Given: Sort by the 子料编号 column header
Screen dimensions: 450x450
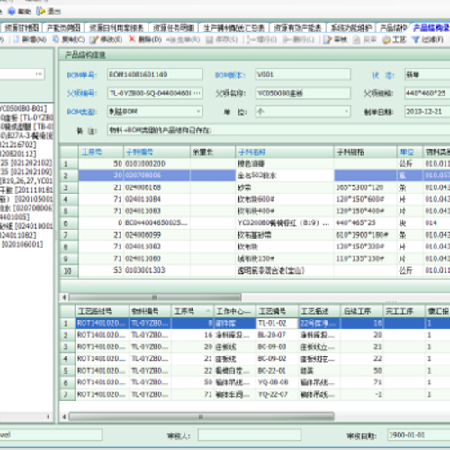Looking at the screenshot, I should point(157,152).
